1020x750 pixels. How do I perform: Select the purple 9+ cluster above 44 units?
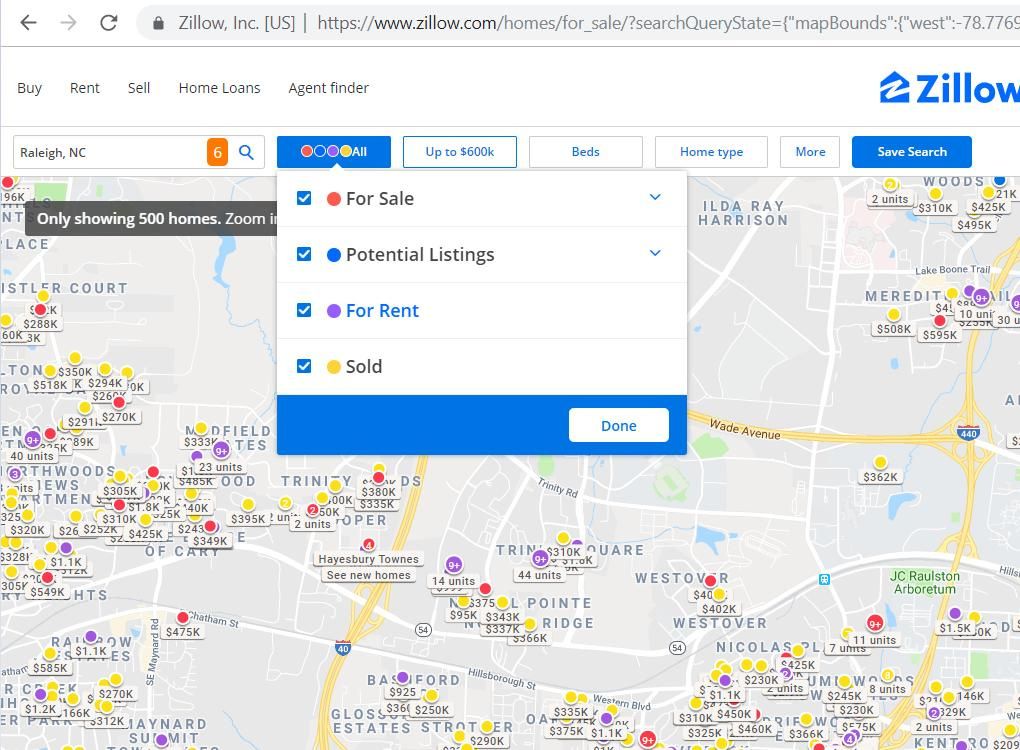point(540,559)
